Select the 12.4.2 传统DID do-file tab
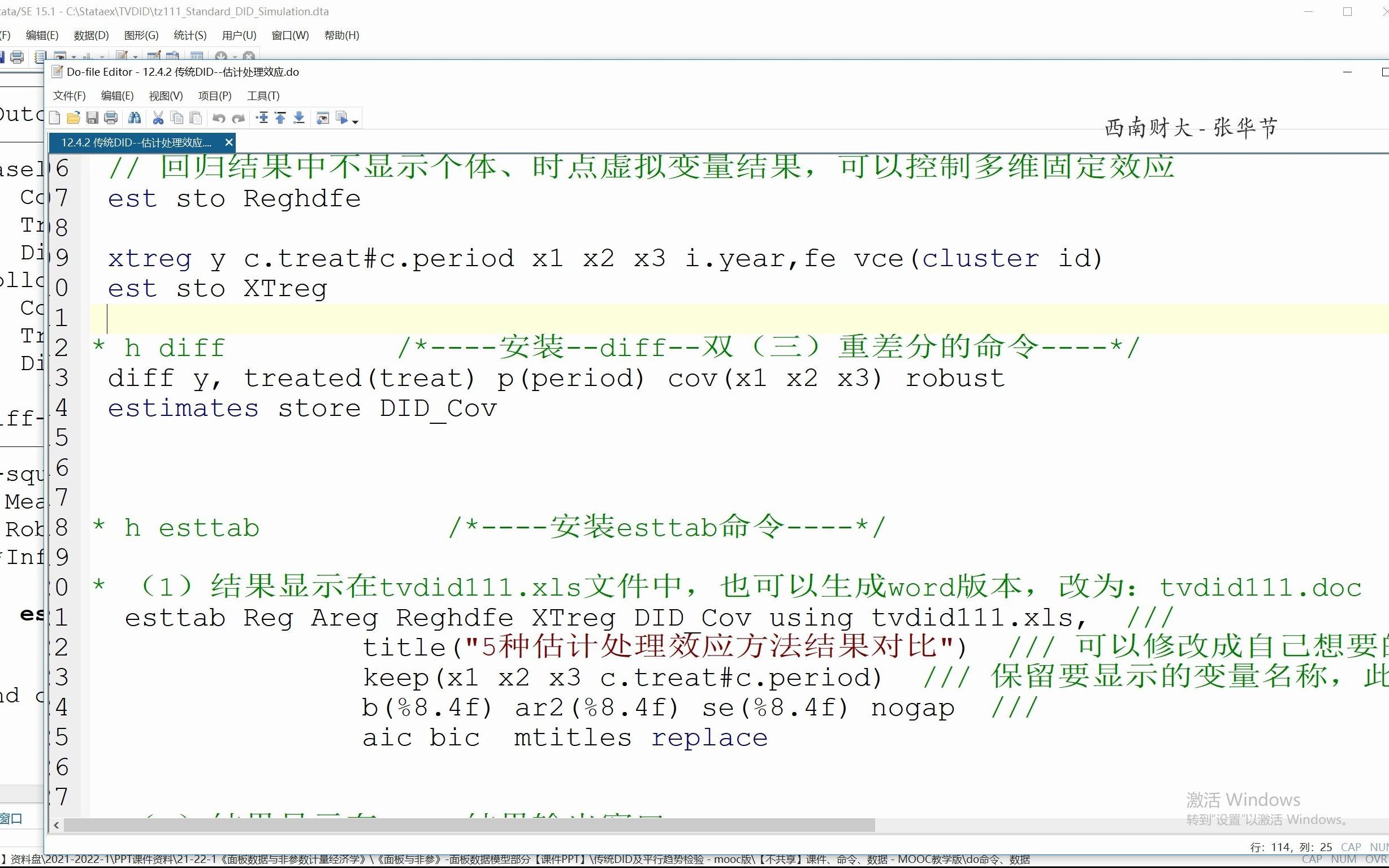1389x868 pixels. pyautogui.click(x=136, y=142)
